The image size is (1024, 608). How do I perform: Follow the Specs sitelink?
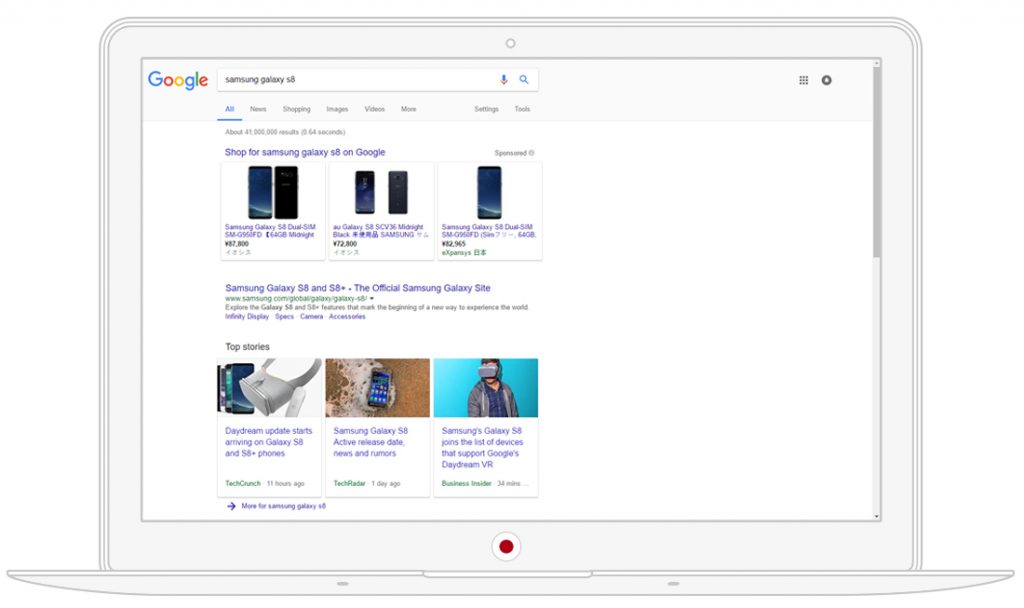pos(284,317)
